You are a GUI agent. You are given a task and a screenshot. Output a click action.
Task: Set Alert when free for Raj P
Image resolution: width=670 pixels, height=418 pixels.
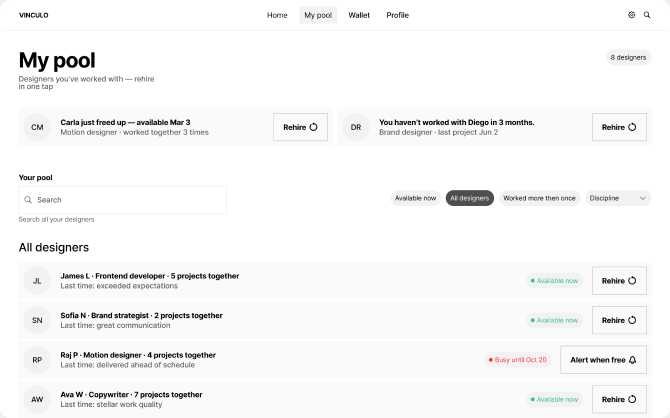pos(603,360)
